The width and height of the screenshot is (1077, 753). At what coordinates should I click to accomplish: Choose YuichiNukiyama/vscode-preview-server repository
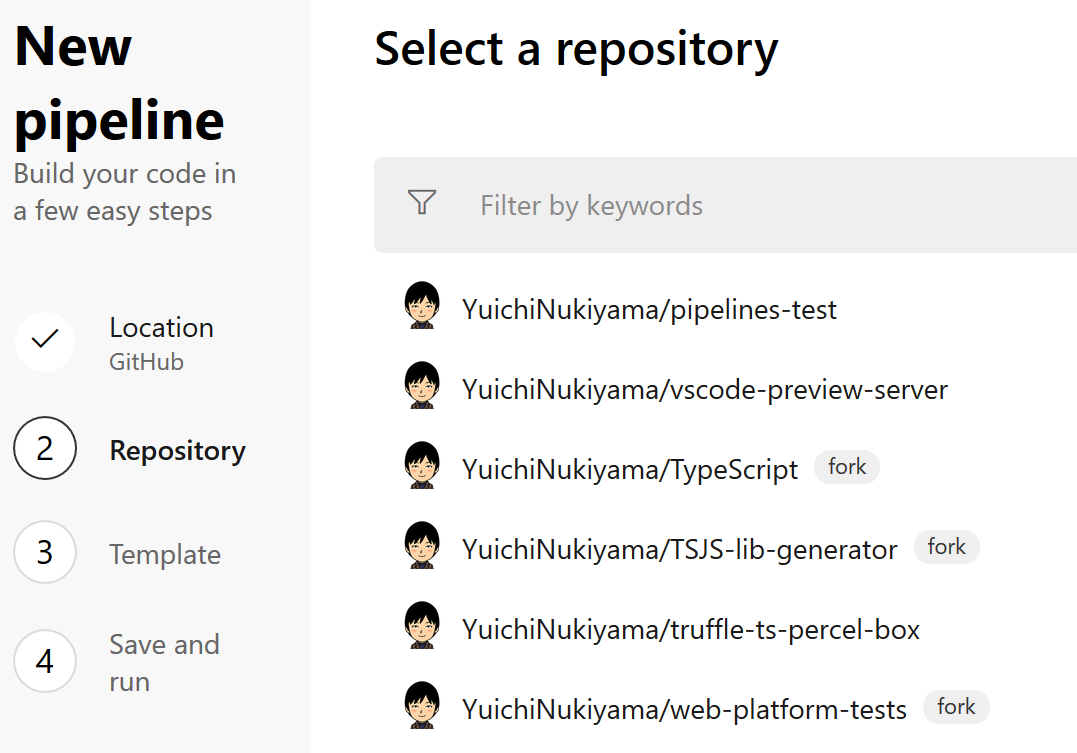(x=704, y=389)
